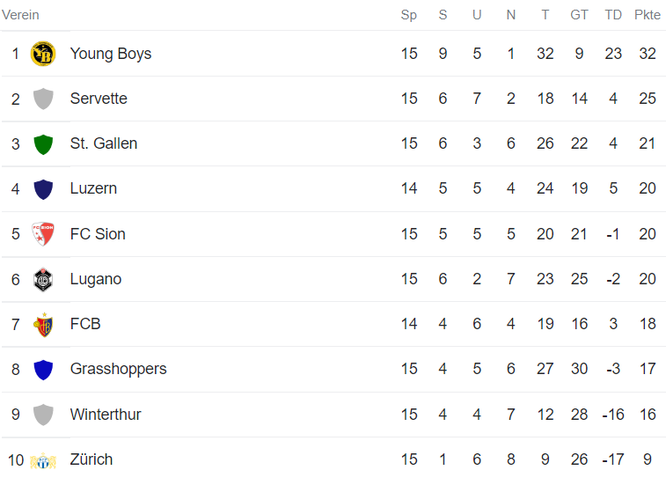Image resolution: width=666 pixels, height=485 pixels.
Task: Click the St. Gallen green shield icon
Action: click(43, 144)
